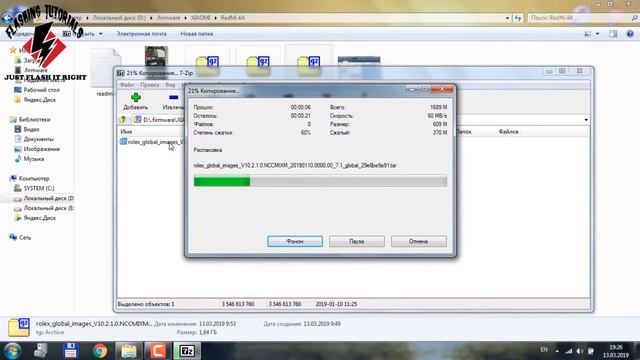Open the Windows Start menu

[x=12, y=351]
